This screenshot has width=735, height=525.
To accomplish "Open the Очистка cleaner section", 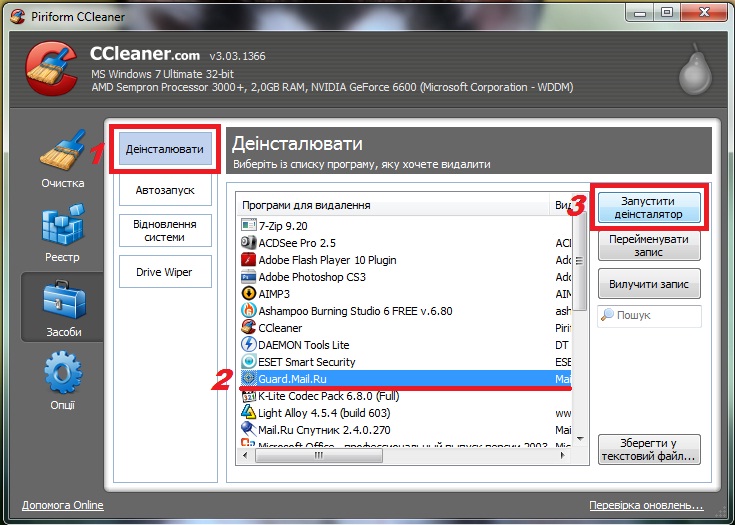I will pos(63,159).
